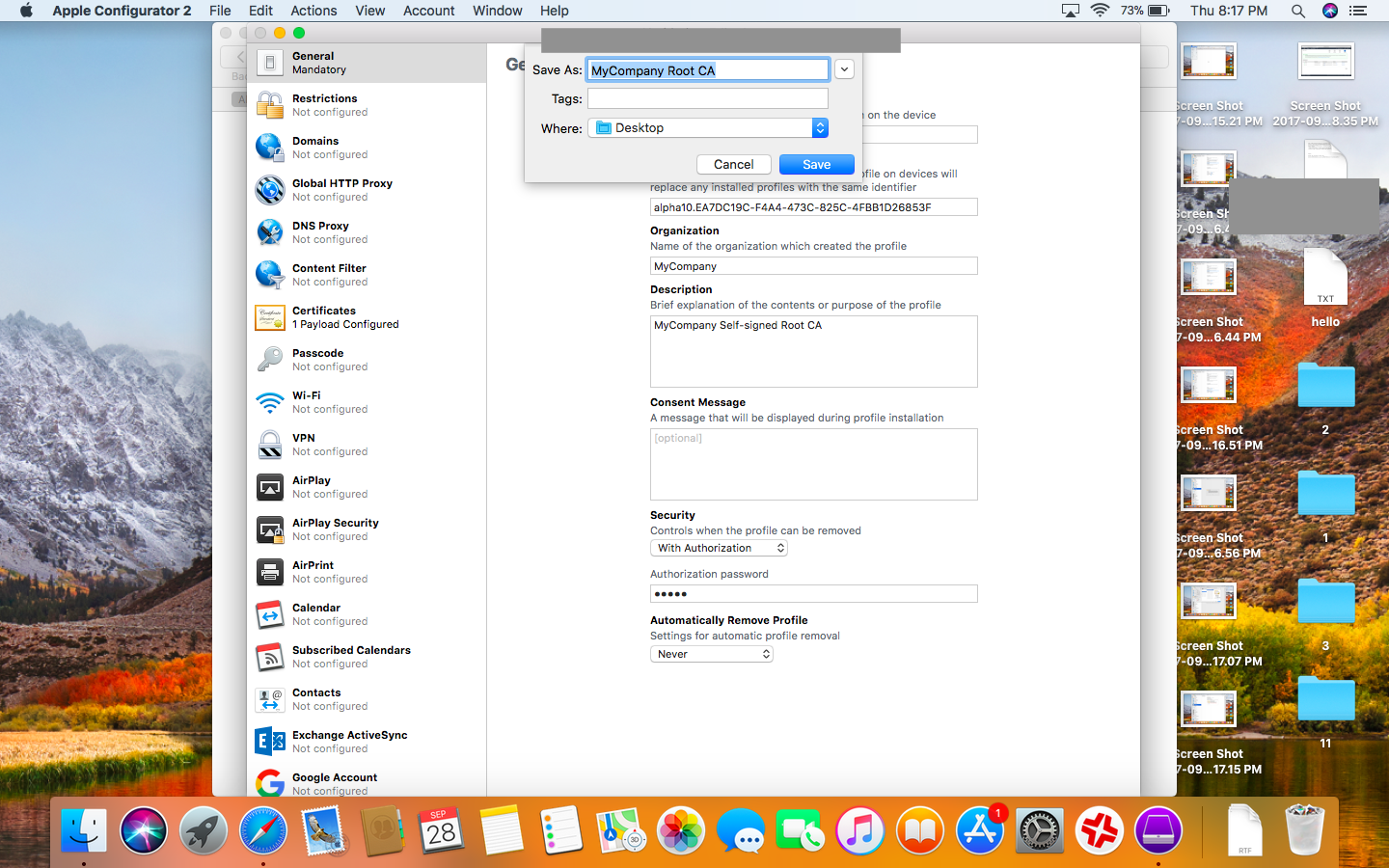1389x868 pixels.
Task: Open the Passcode key icon
Action: coord(270,360)
